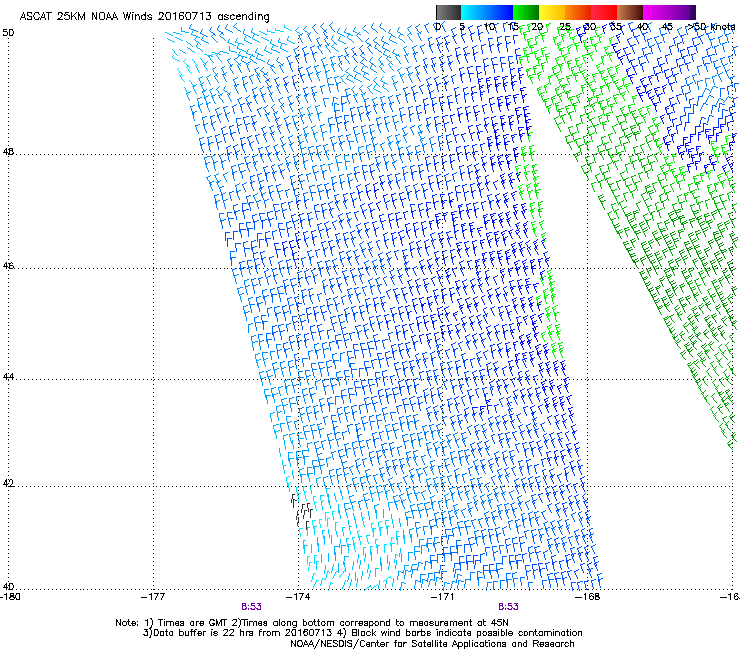Select the orange 25-30 knots color bar segment
740x650 pixels.
pos(578,12)
